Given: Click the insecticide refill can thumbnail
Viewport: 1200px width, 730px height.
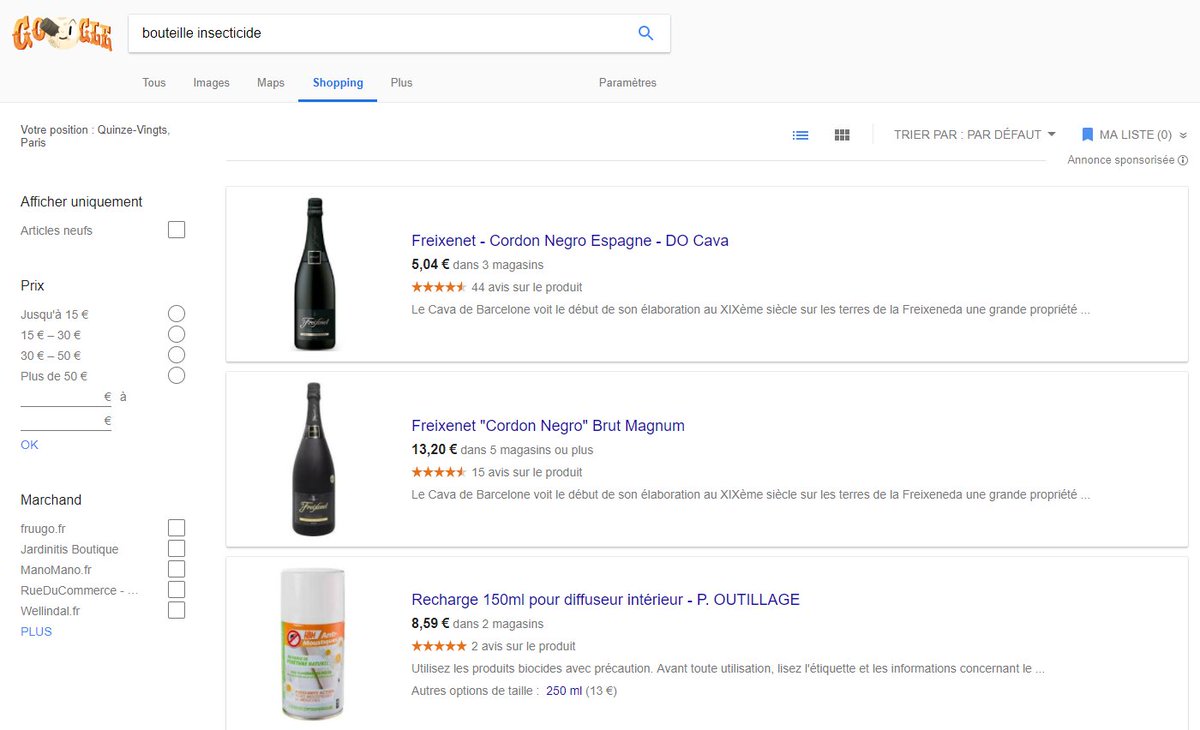Looking at the screenshot, I should 312,643.
